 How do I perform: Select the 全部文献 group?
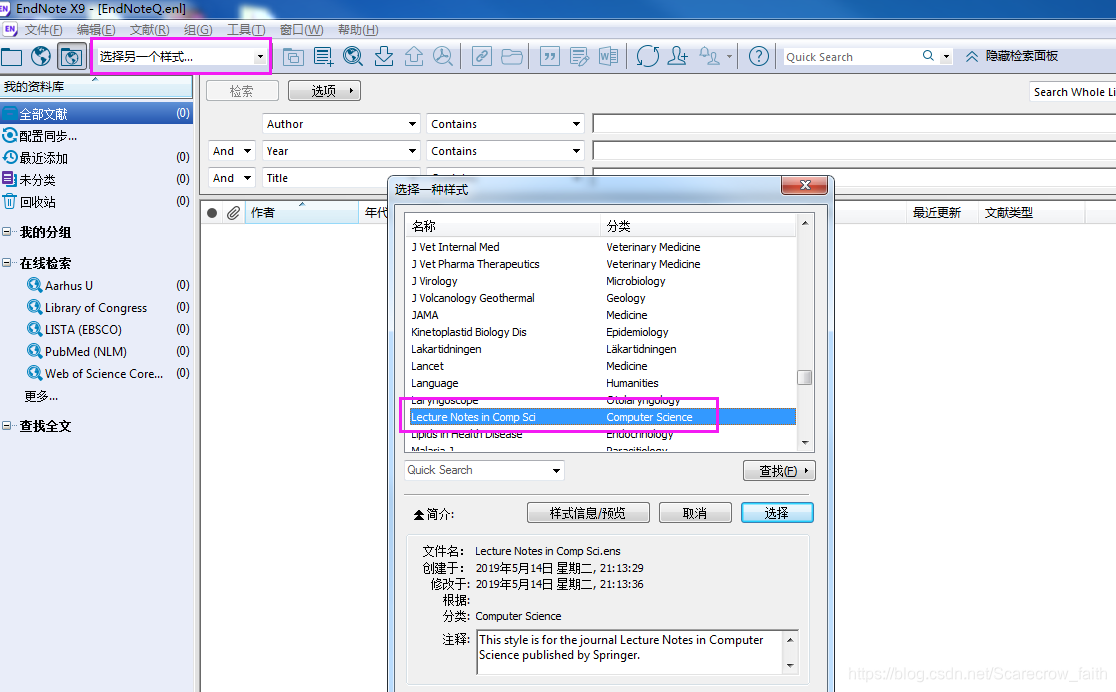[x=96, y=114]
